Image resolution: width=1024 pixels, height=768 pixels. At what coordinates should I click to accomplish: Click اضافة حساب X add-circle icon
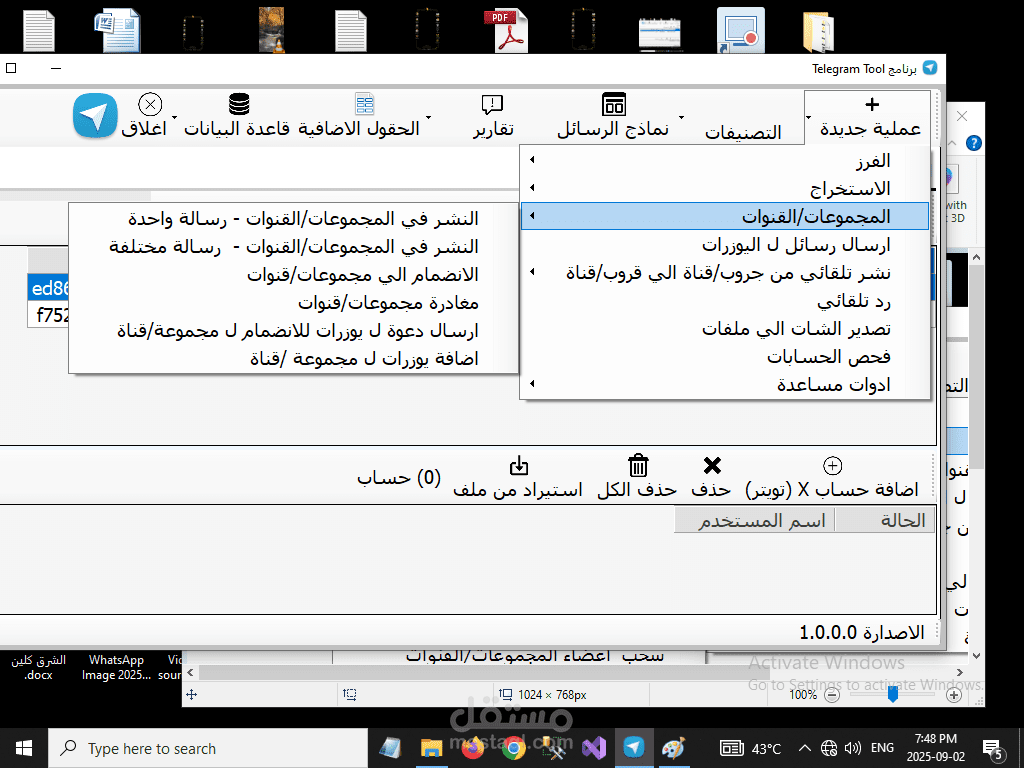click(x=832, y=466)
